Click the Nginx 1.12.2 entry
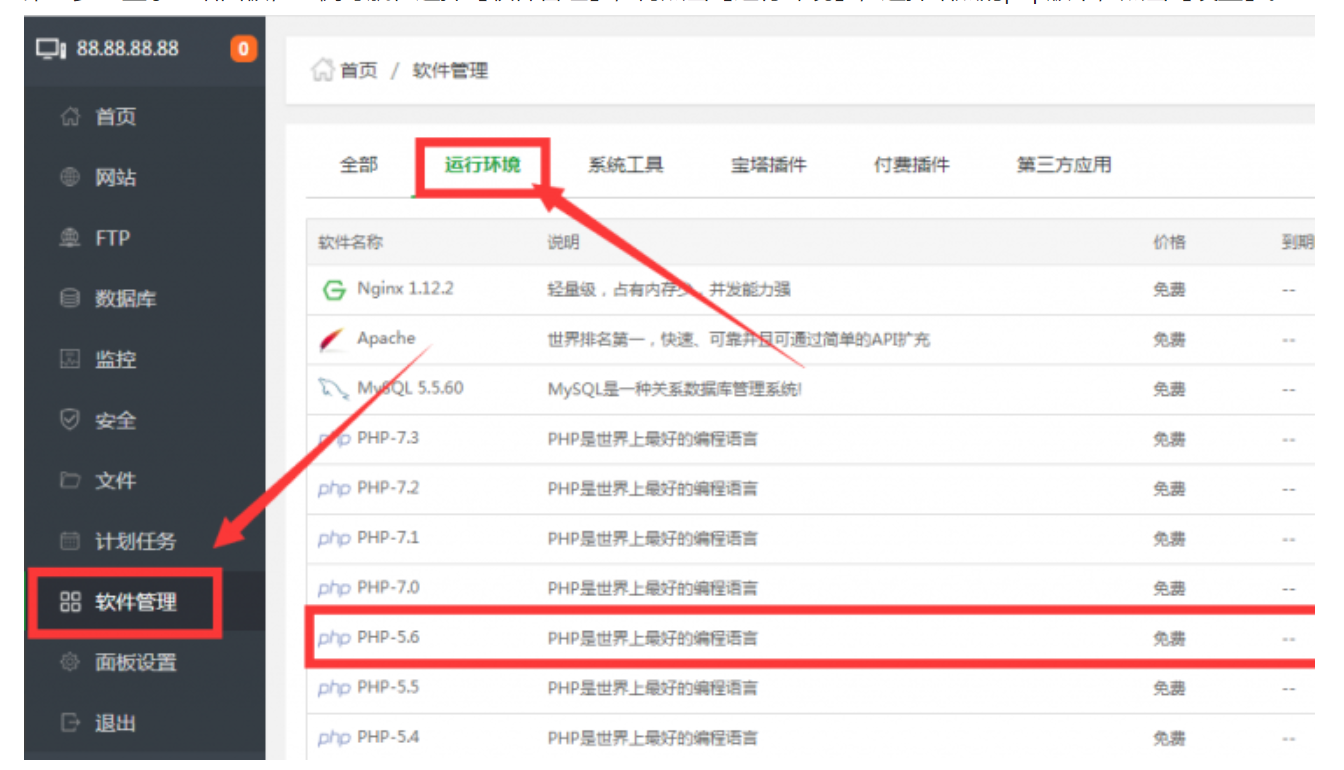 point(404,289)
